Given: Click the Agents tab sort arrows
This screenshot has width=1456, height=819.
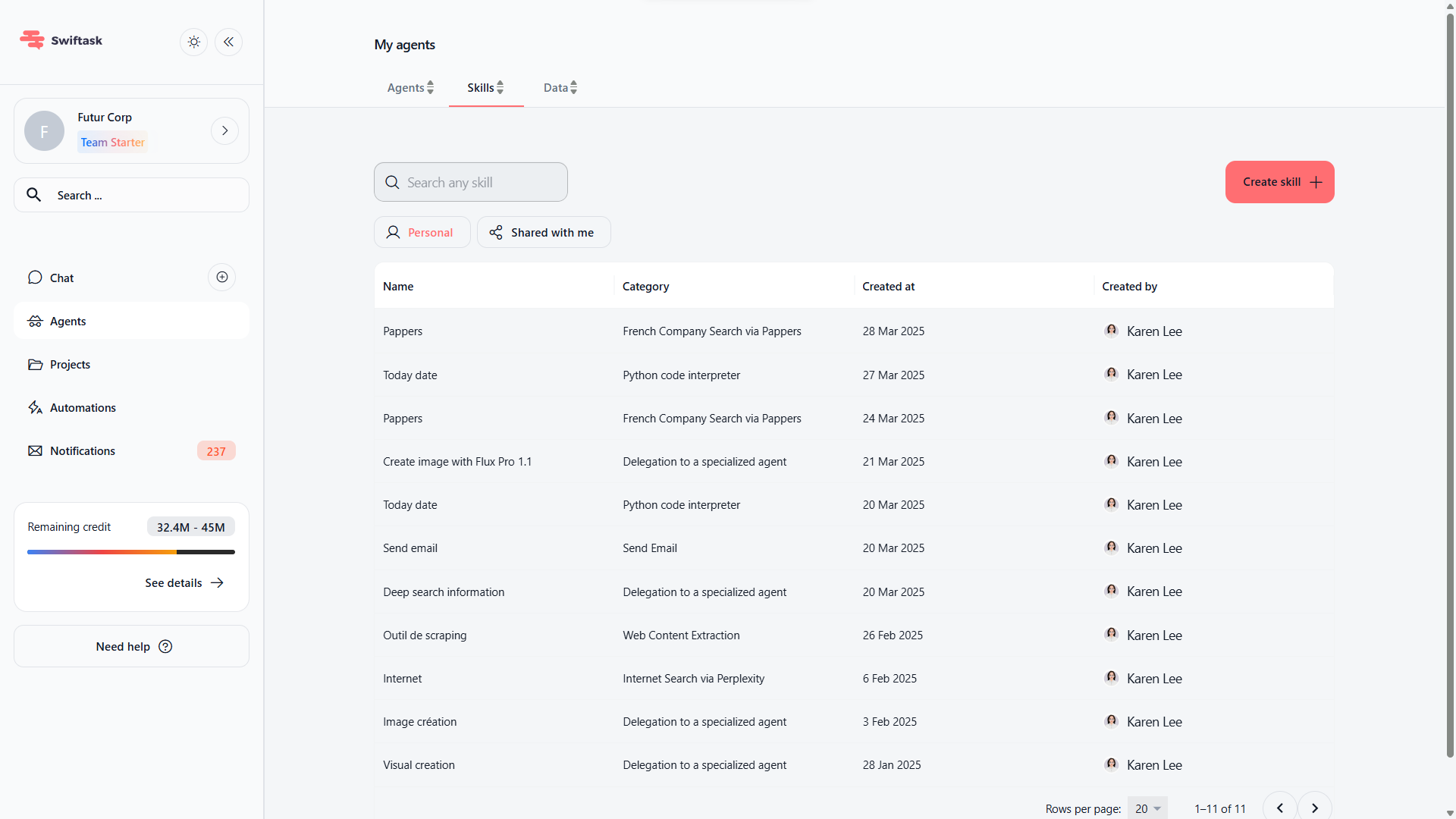Looking at the screenshot, I should [431, 88].
